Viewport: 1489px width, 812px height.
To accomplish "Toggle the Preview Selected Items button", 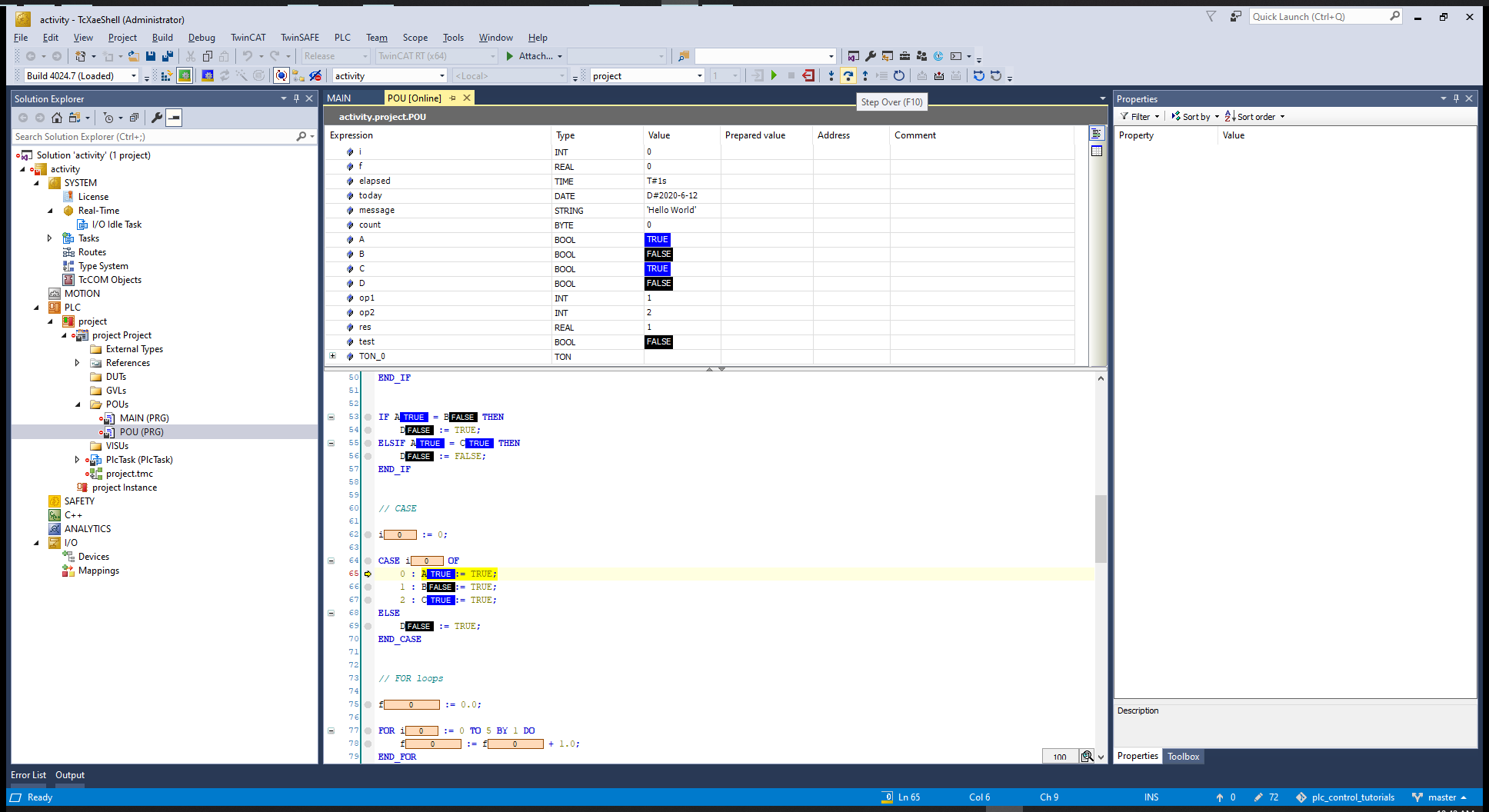I will [x=175, y=118].
